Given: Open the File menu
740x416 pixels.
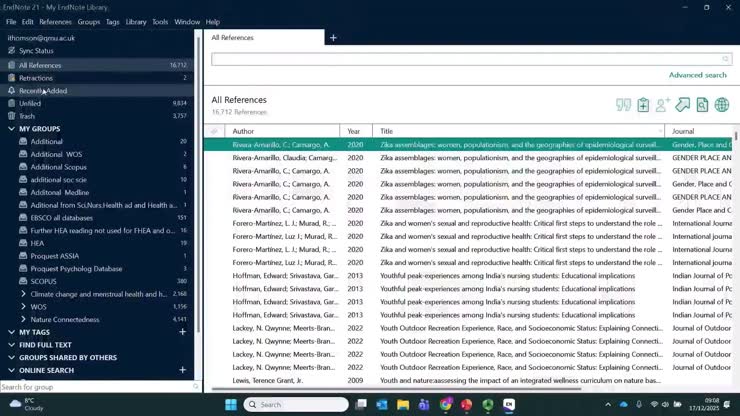Looking at the screenshot, I should click(11, 22).
